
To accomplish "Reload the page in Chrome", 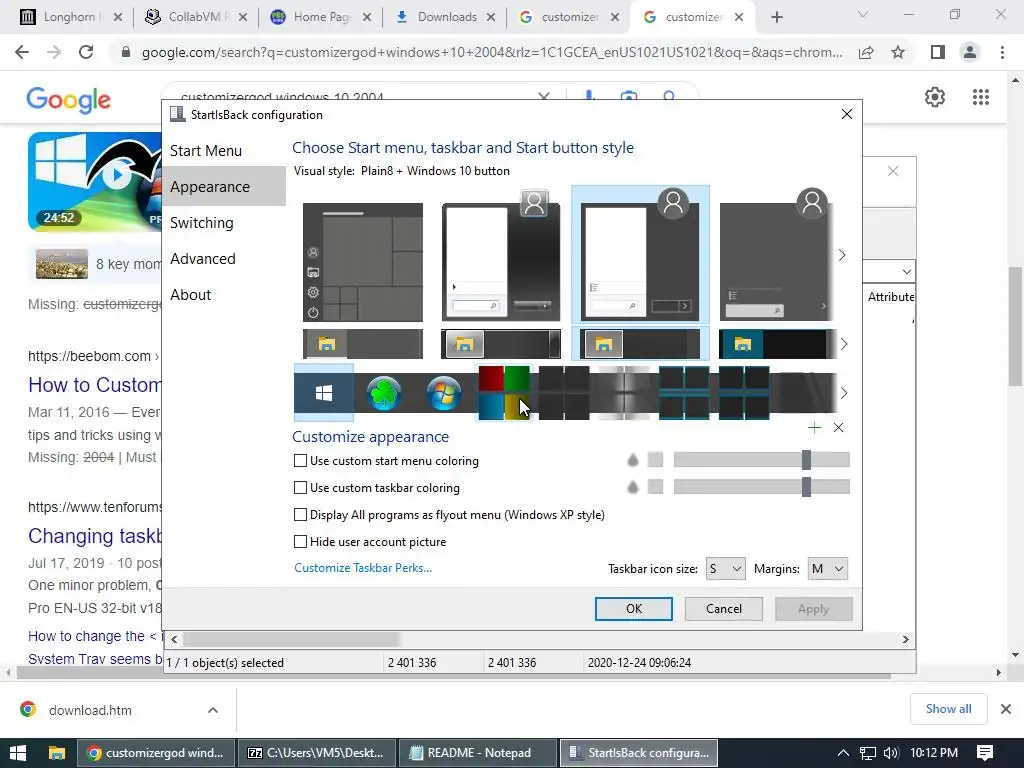I will pyautogui.click(x=86, y=52).
